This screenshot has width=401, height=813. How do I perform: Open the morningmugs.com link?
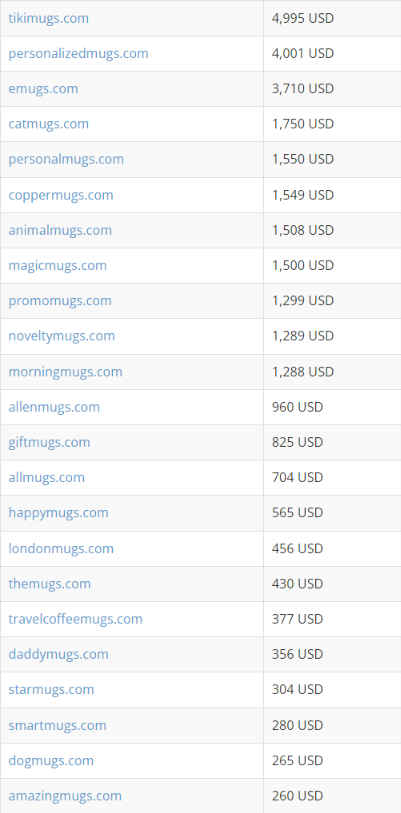65,372
